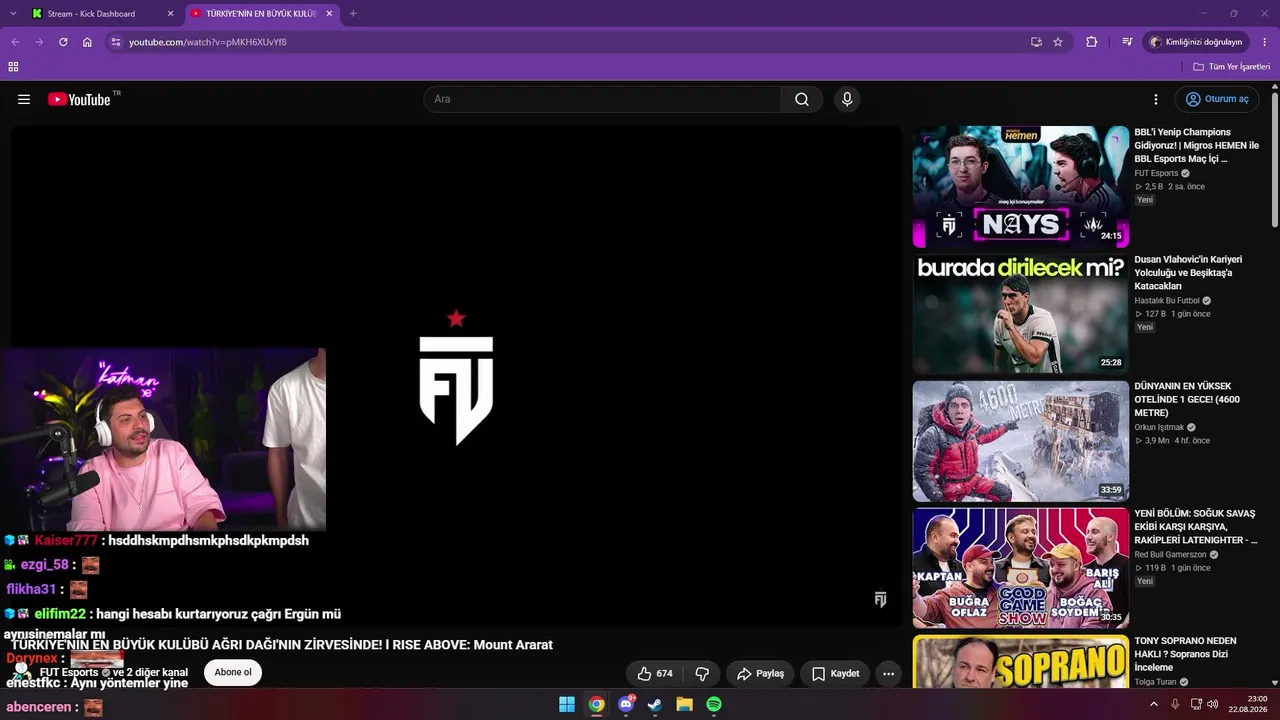Open YENİ BÖLÜM: SOĞUK SAVAŞ video title
The height and width of the screenshot is (720, 1280).
[x=1196, y=527]
